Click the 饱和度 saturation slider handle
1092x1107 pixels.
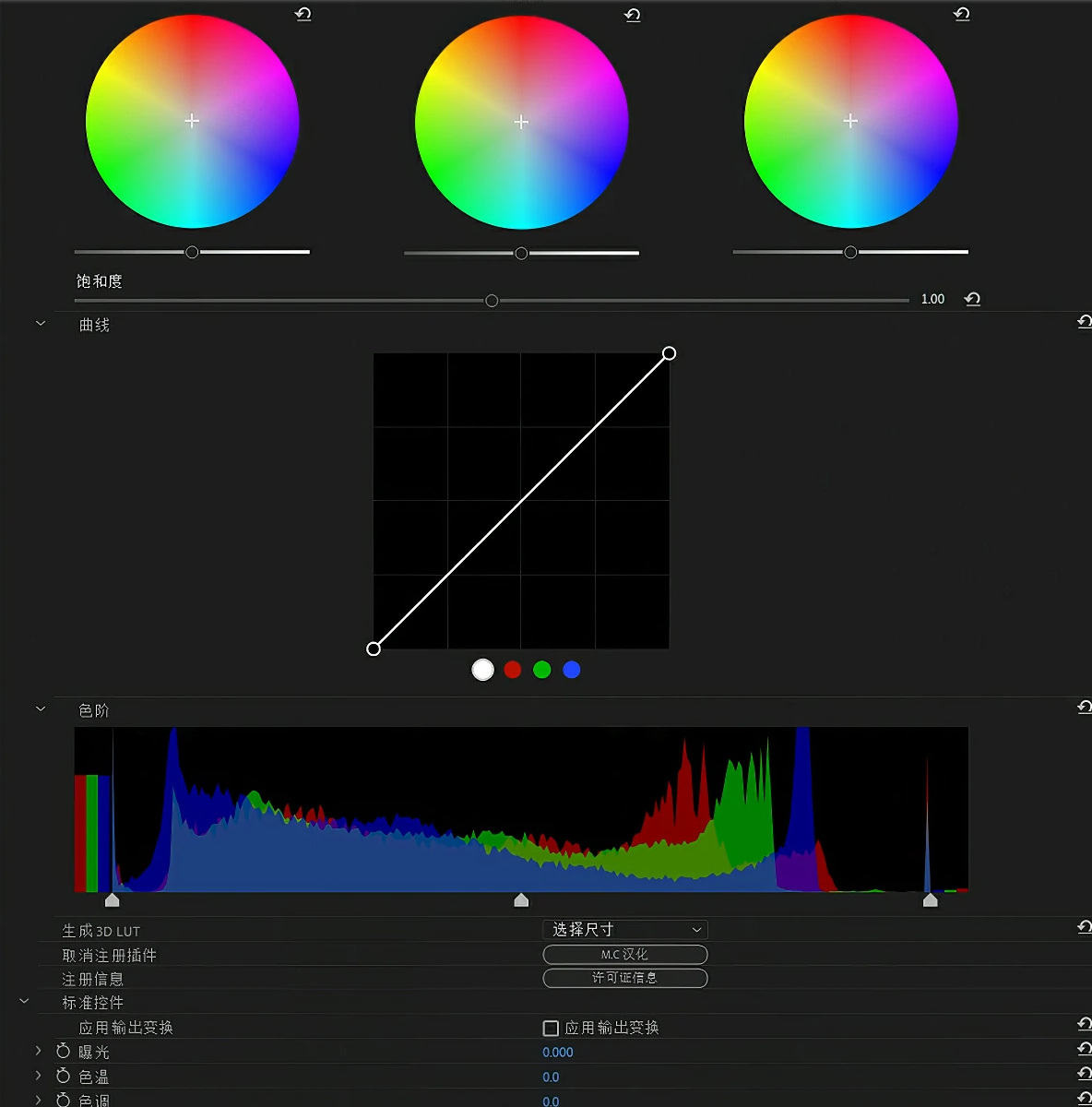point(492,301)
